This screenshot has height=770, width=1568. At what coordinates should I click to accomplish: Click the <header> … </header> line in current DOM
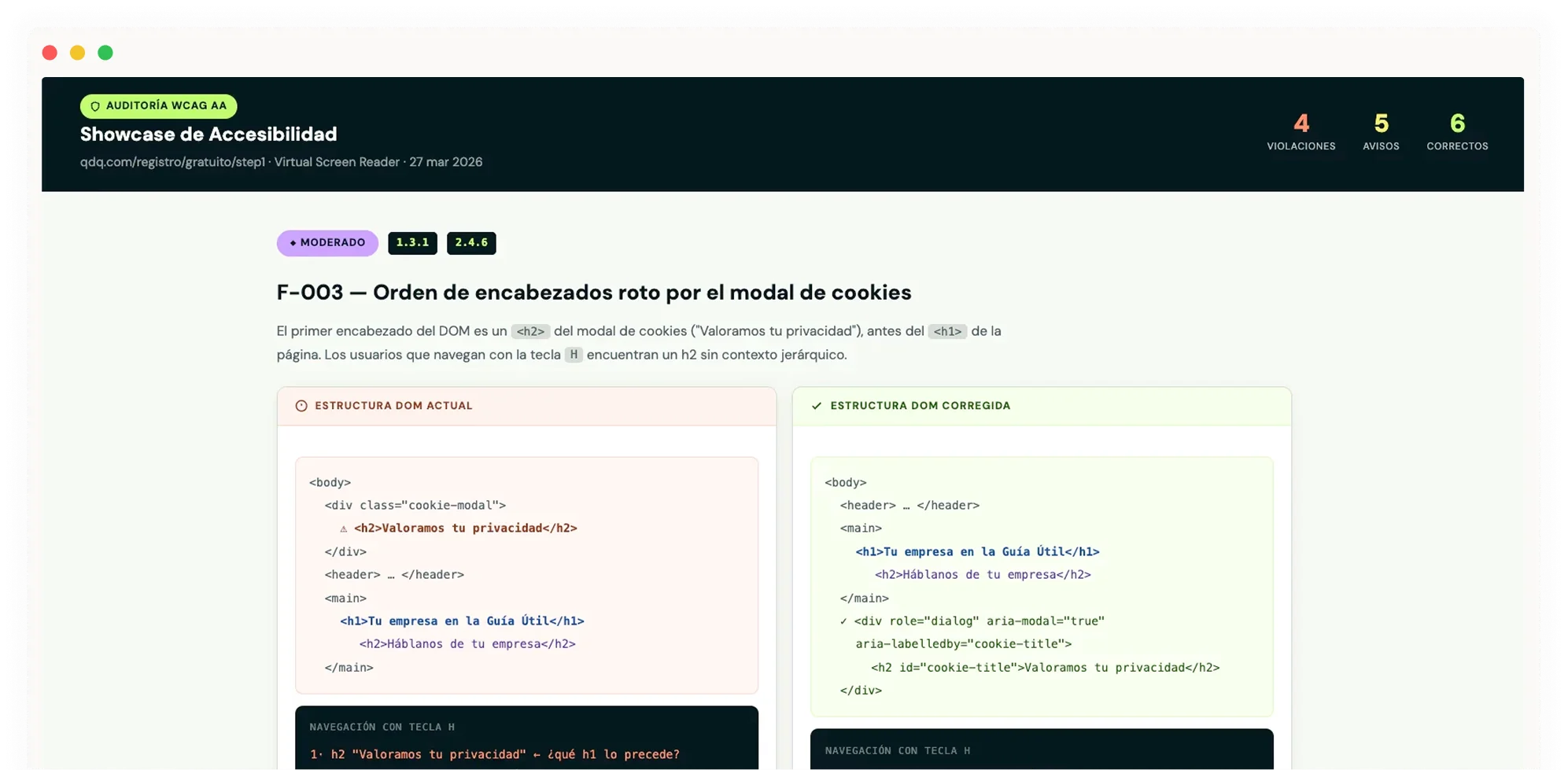pyautogui.click(x=394, y=575)
